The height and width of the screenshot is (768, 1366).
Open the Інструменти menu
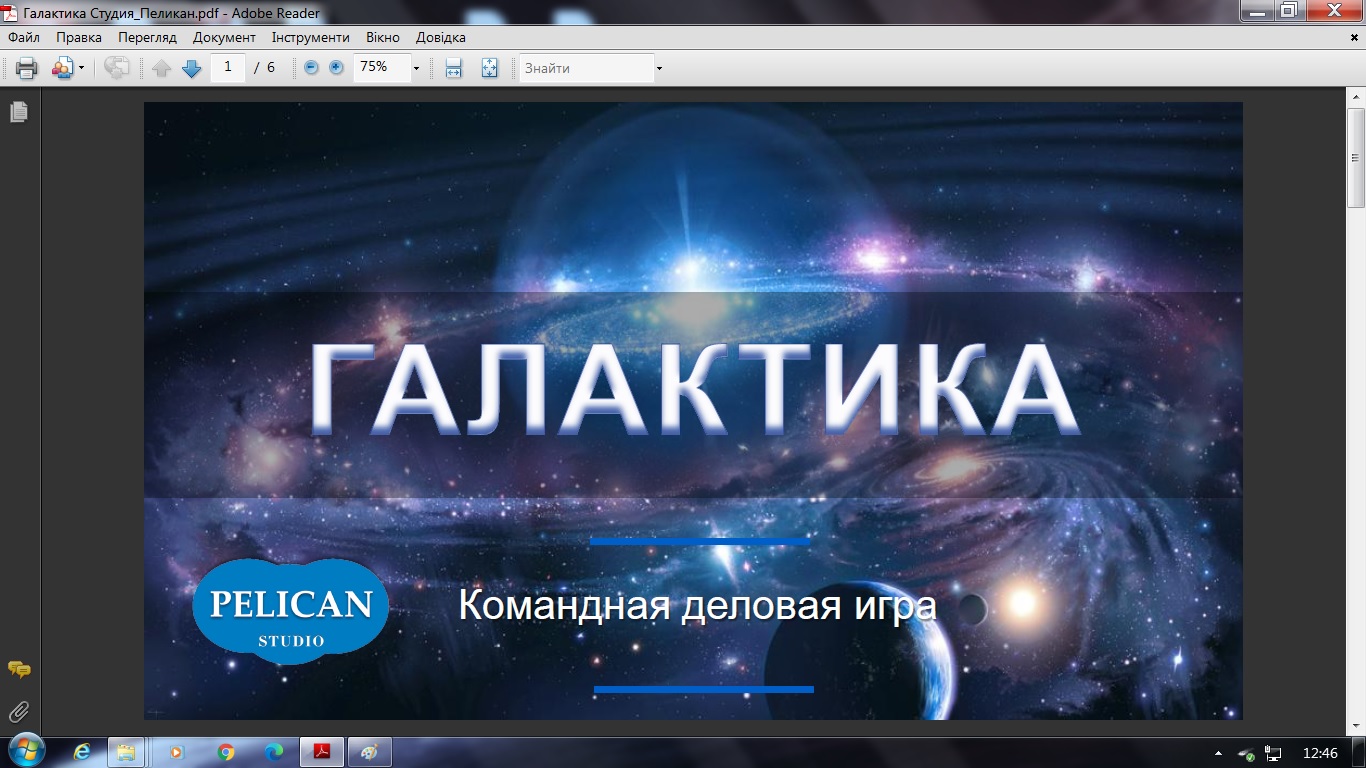pos(311,37)
